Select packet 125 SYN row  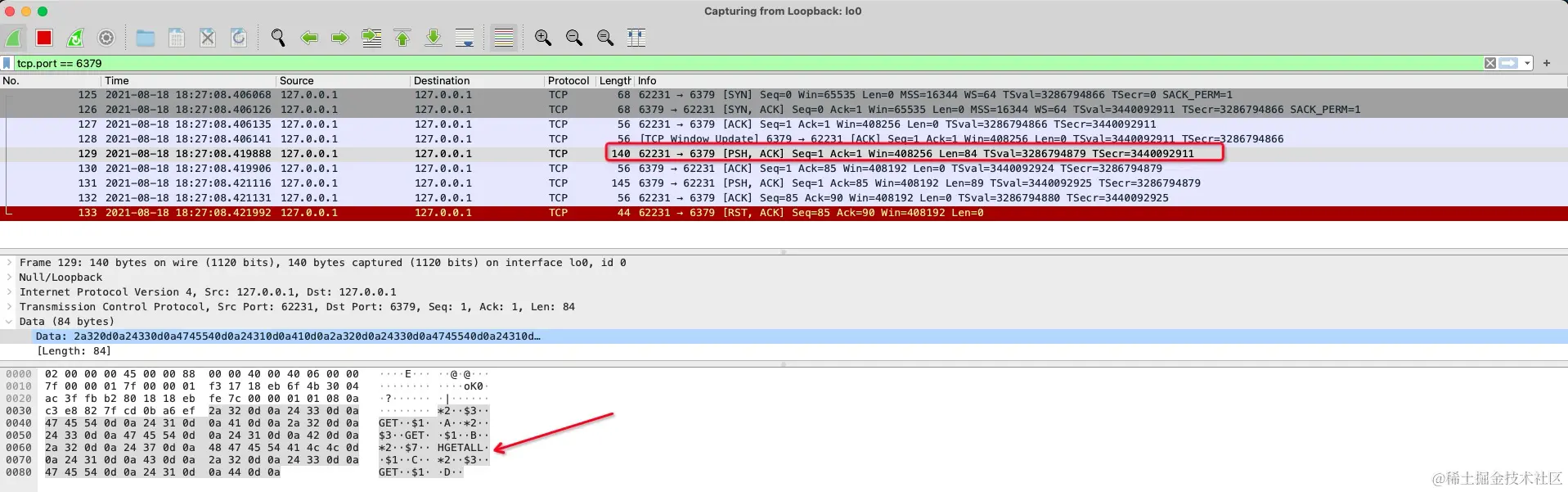pos(784,95)
